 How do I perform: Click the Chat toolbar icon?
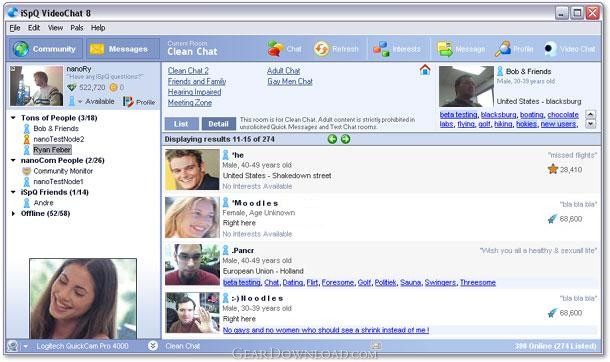[x=275, y=49]
